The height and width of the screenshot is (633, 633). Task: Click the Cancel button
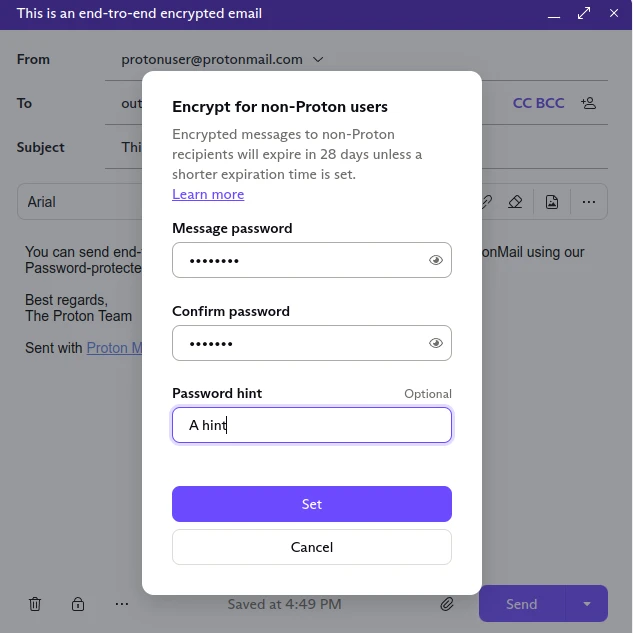pos(312,547)
